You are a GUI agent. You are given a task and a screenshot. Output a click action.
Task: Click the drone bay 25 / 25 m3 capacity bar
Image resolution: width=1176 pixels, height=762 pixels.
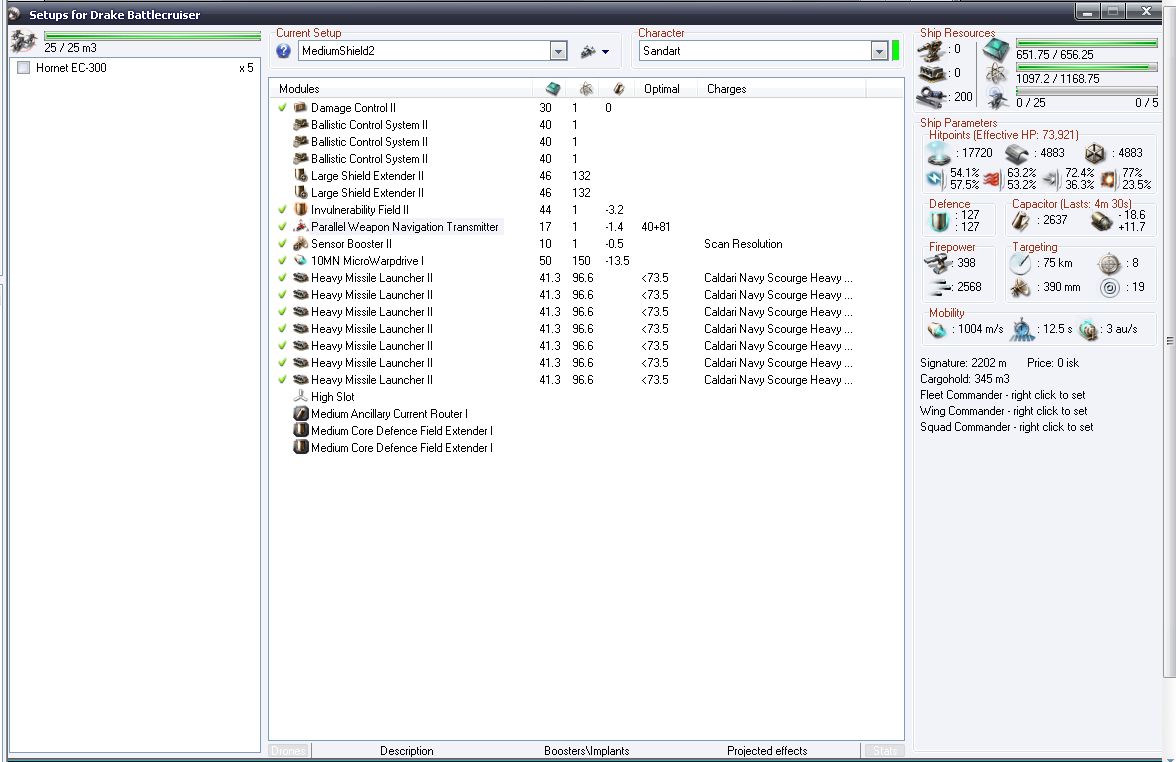pyautogui.click(x=152, y=35)
